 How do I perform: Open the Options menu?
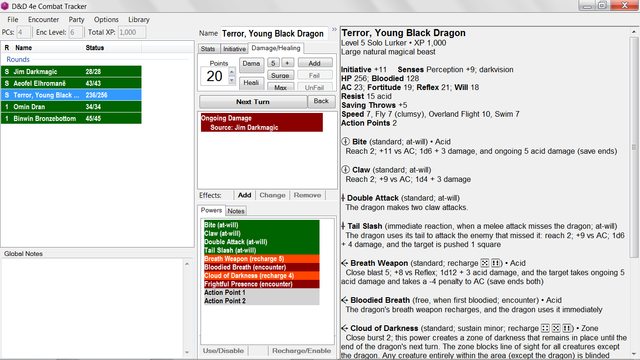click(x=106, y=20)
